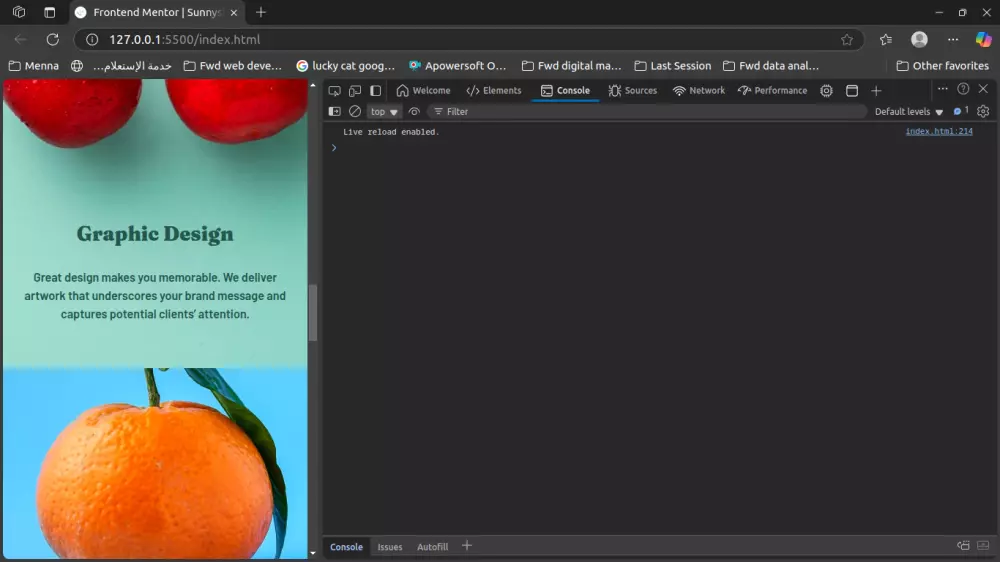The width and height of the screenshot is (1000, 562).
Task: Open the Menna bookmarks folder
Action: tap(34, 66)
